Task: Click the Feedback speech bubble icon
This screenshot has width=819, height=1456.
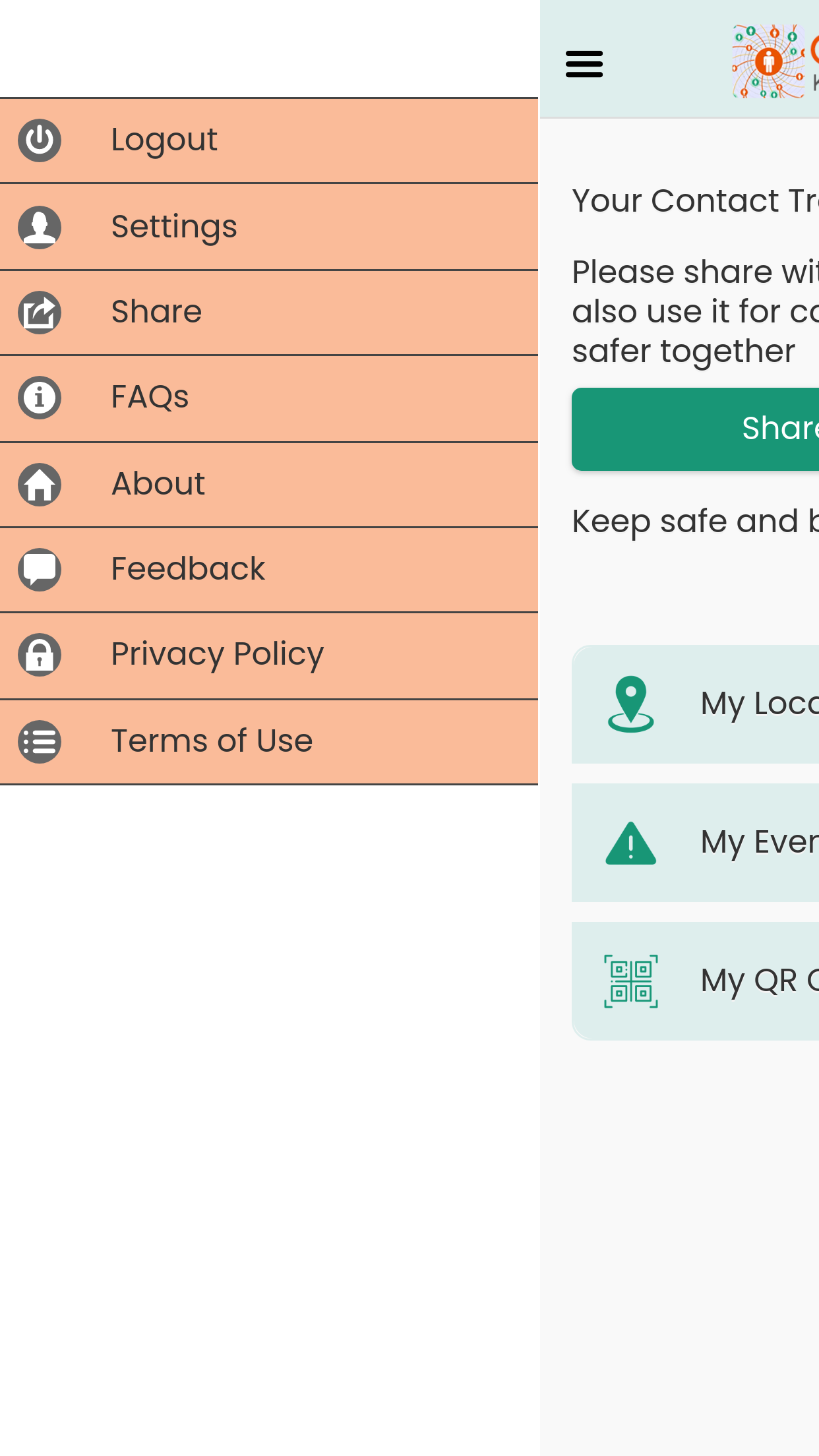Action: (x=40, y=570)
